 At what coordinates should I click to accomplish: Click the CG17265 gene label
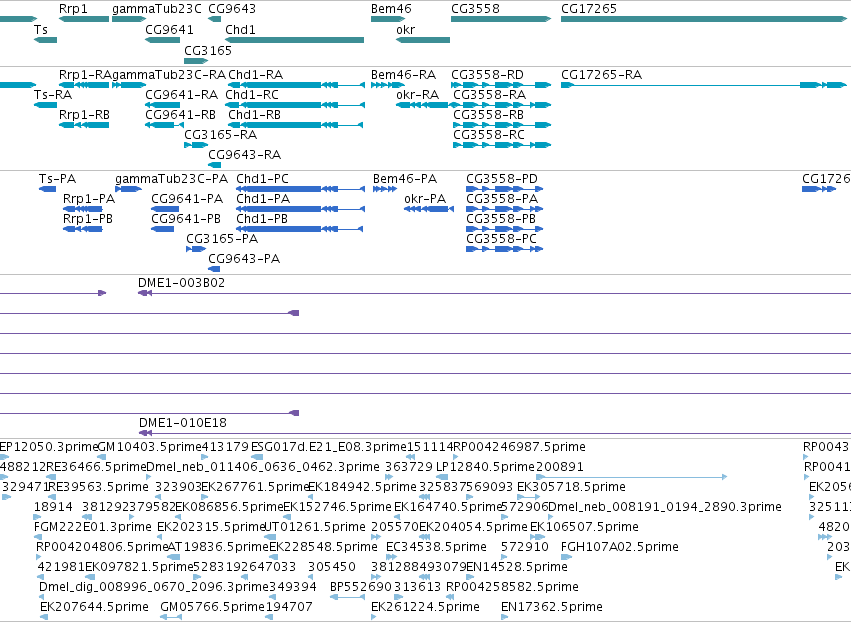589,9
